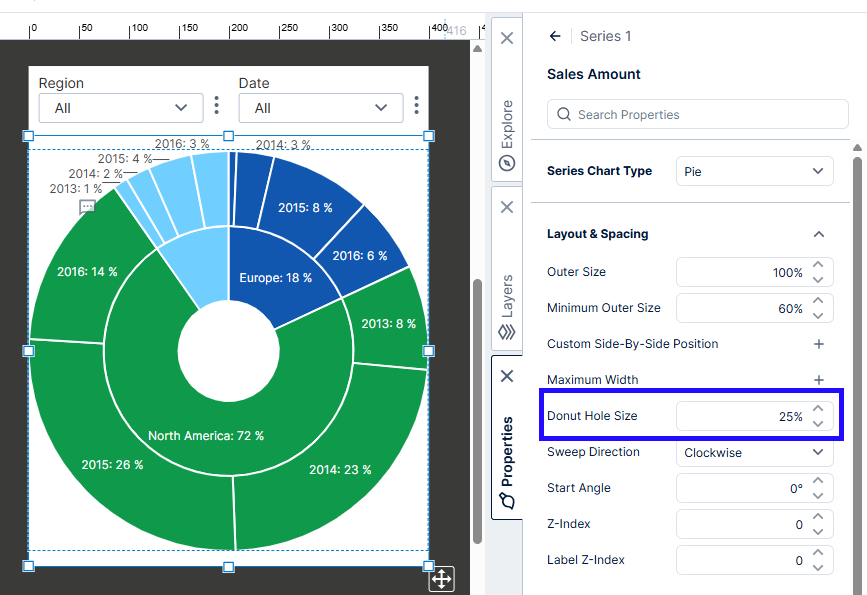This screenshot has height=595, width=867.
Task: Close the Properties panel tab
Action: [x=507, y=376]
